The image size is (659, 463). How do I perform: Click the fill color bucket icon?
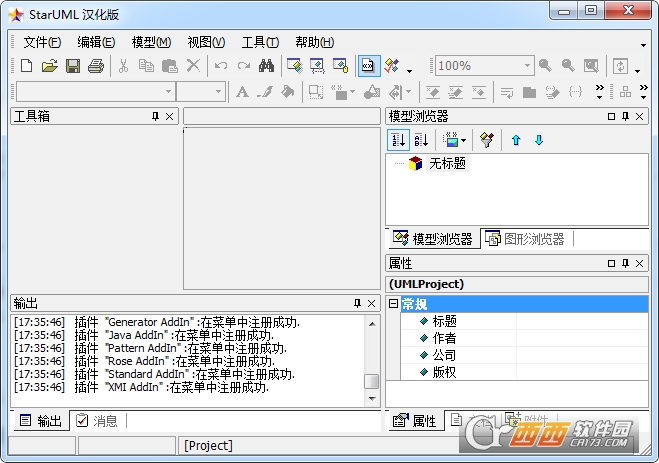point(288,92)
